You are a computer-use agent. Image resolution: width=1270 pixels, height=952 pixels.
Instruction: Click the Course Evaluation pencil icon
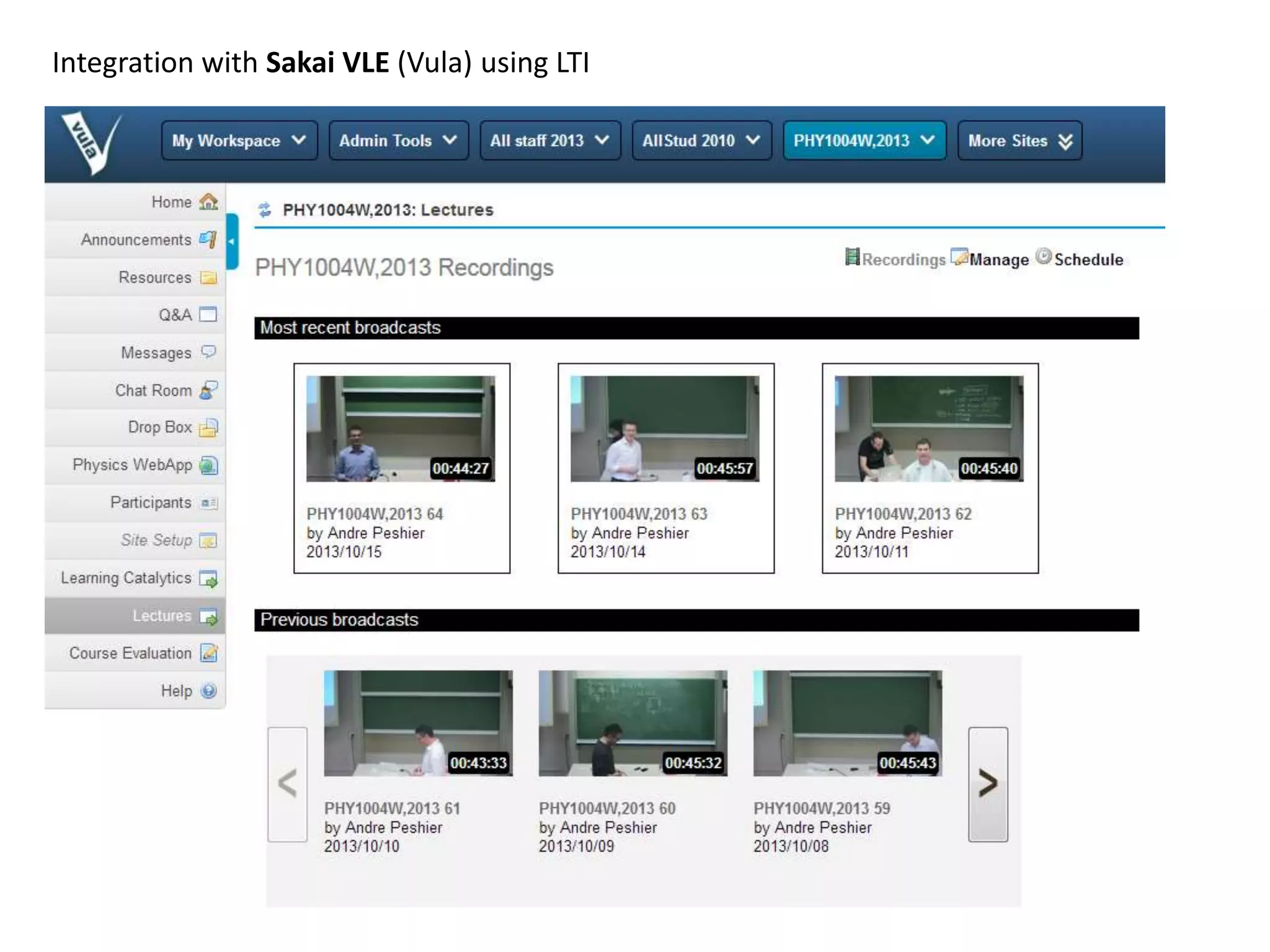pyautogui.click(x=208, y=653)
